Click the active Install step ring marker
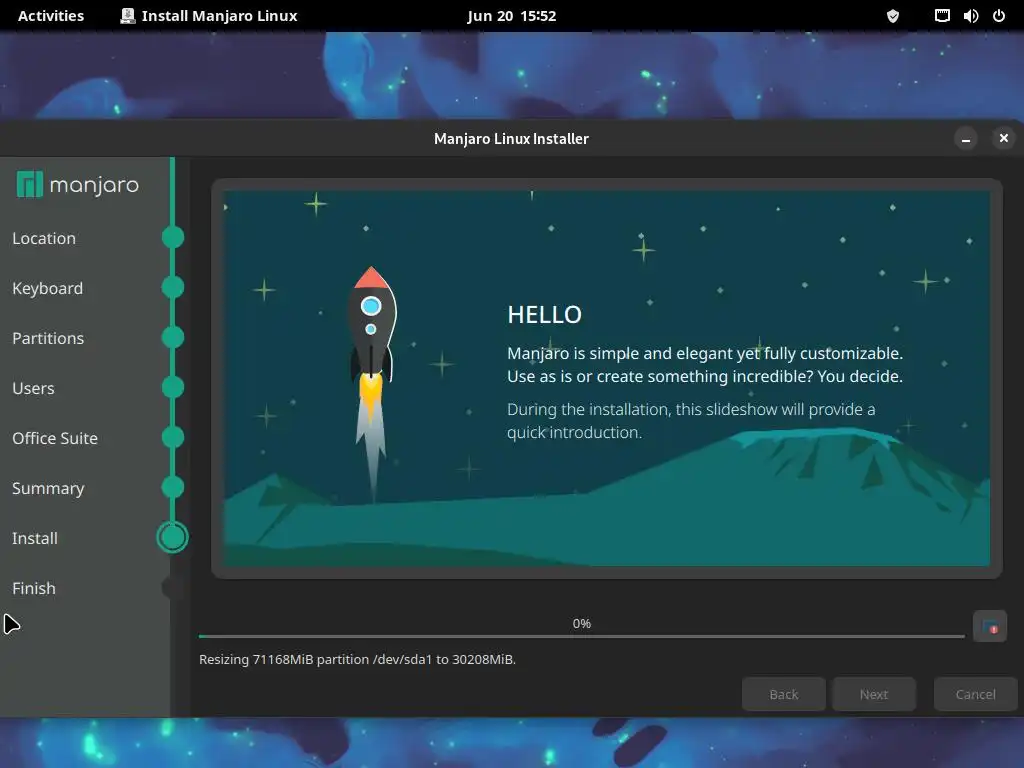 pyautogui.click(x=172, y=537)
